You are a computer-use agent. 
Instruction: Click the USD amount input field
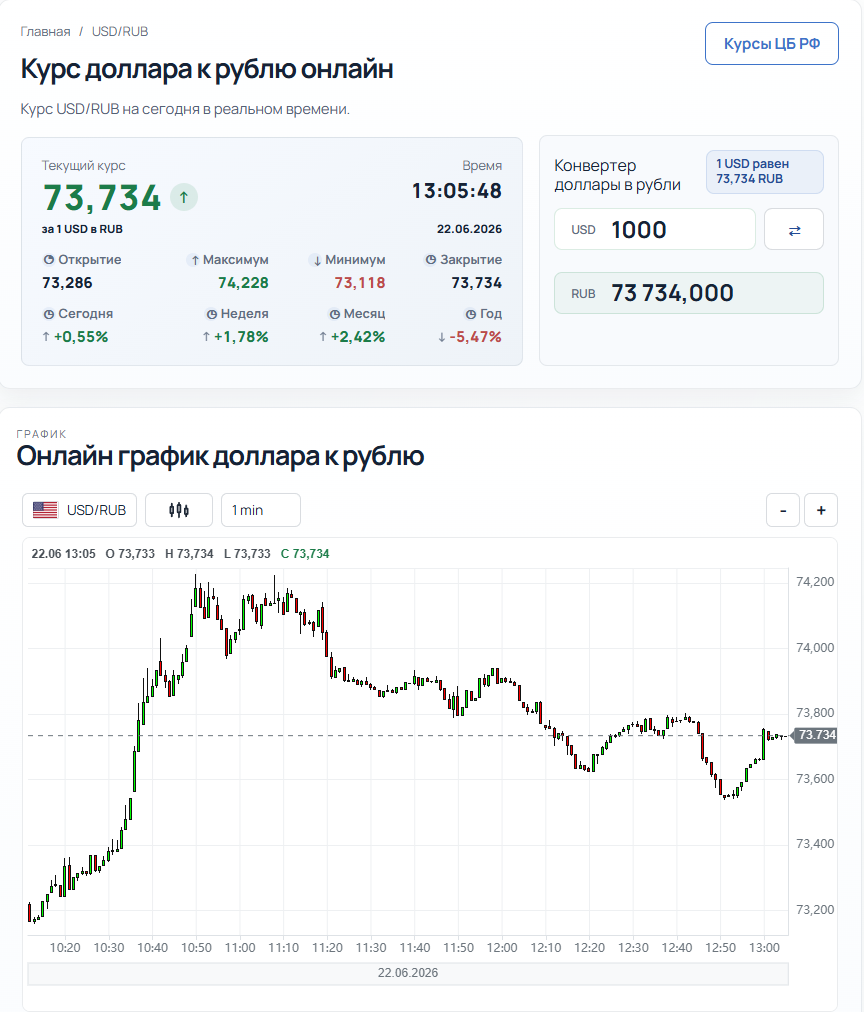[654, 229]
